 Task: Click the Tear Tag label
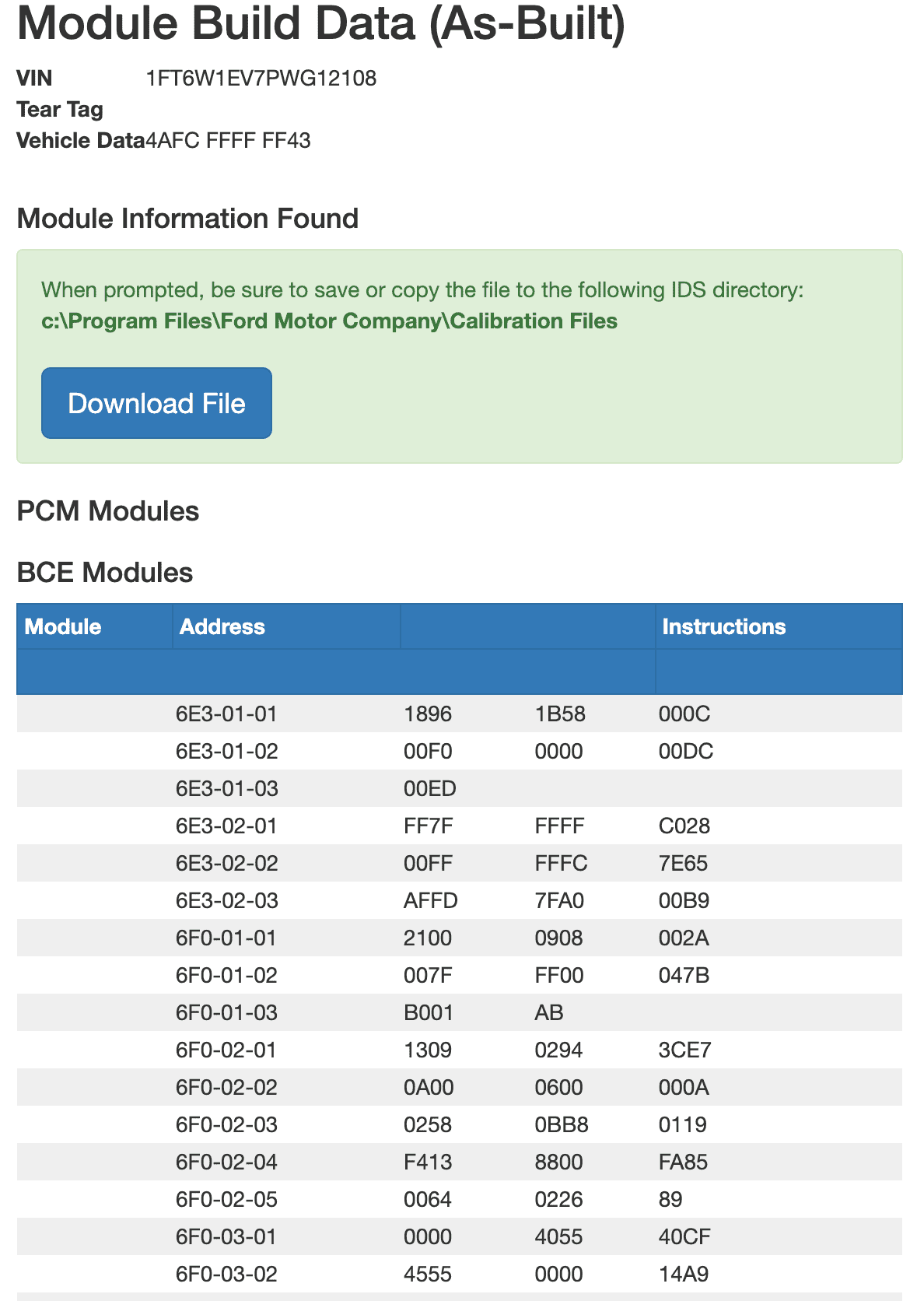point(60,109)
